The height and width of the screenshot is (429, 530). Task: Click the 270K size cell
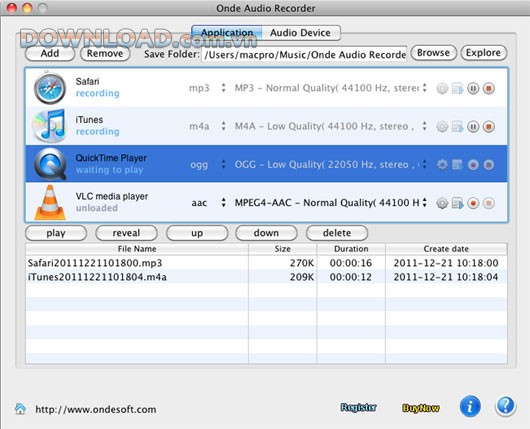click(302, 263)
